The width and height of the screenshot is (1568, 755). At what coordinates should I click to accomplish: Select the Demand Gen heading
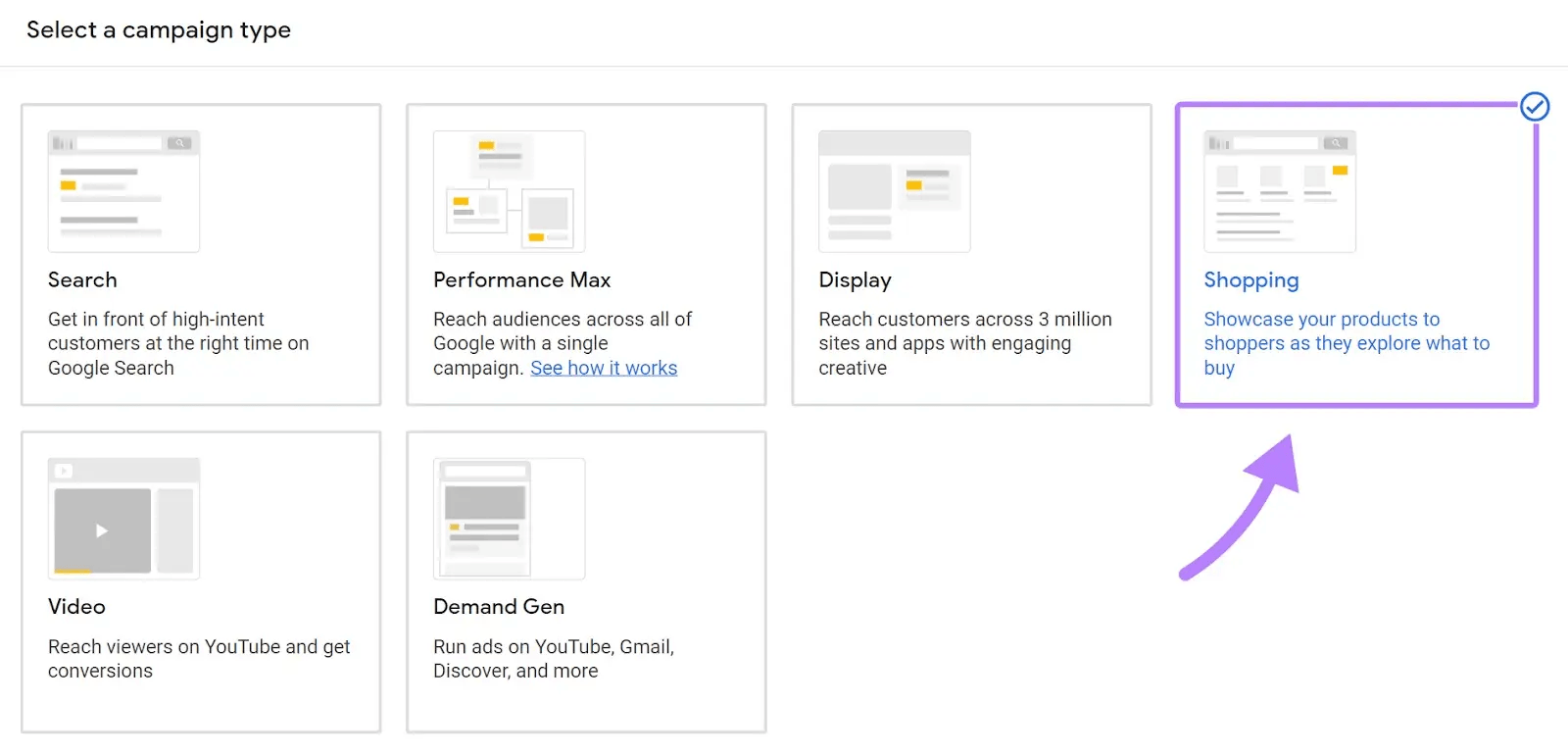(499, 607)
